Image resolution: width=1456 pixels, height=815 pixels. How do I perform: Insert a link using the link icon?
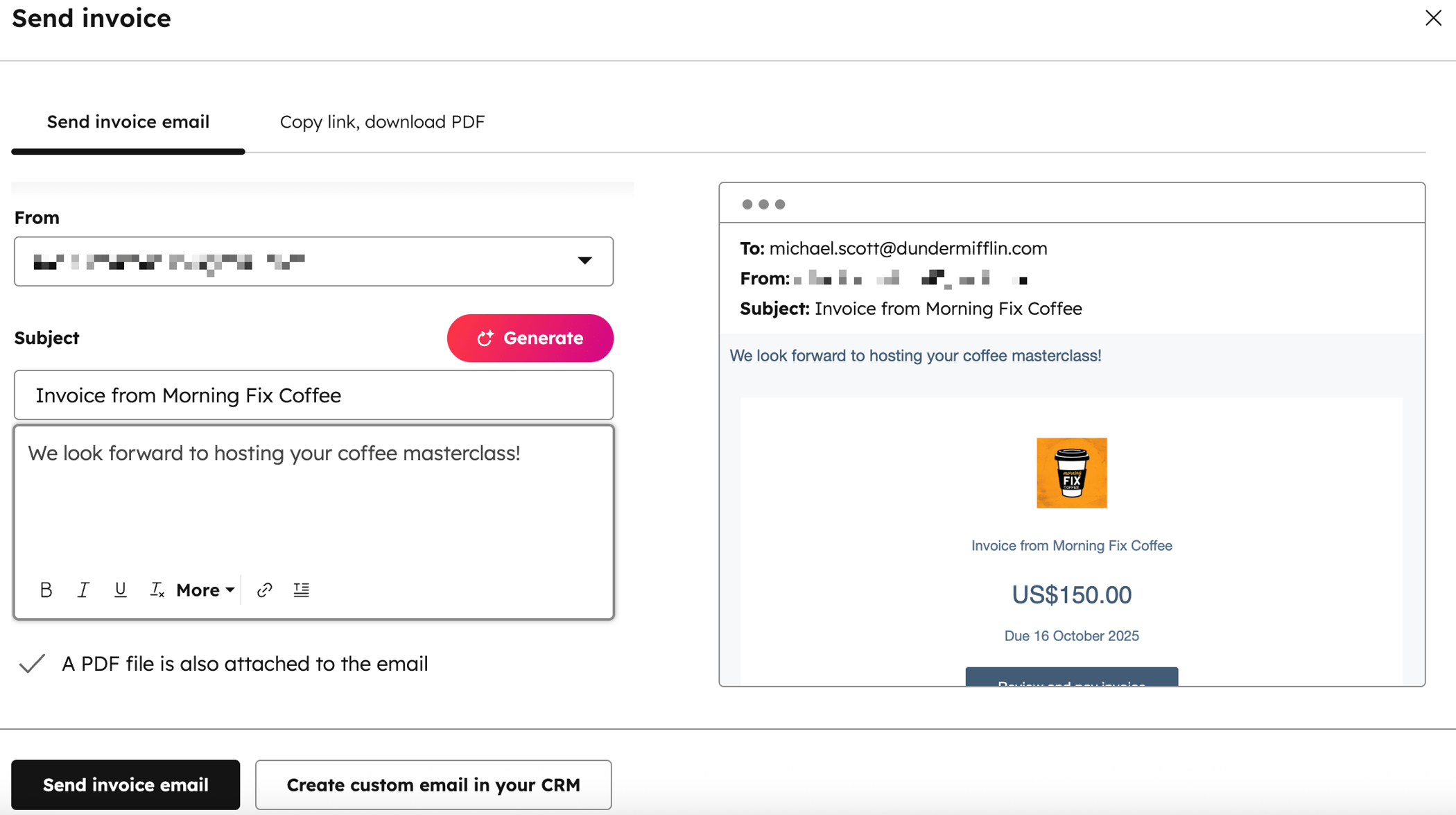[264, 590]
